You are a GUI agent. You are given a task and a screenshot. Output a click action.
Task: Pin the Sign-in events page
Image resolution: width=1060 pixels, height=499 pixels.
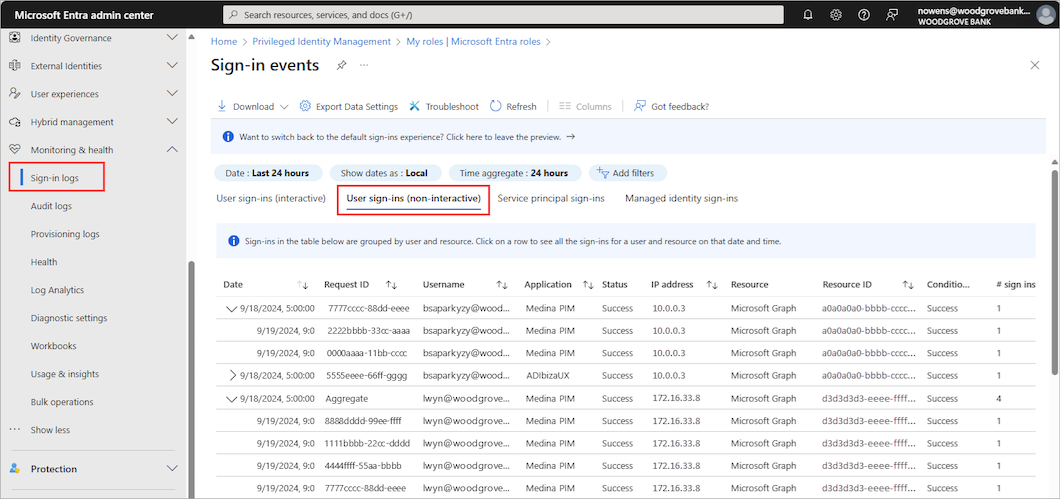[341, 65]
